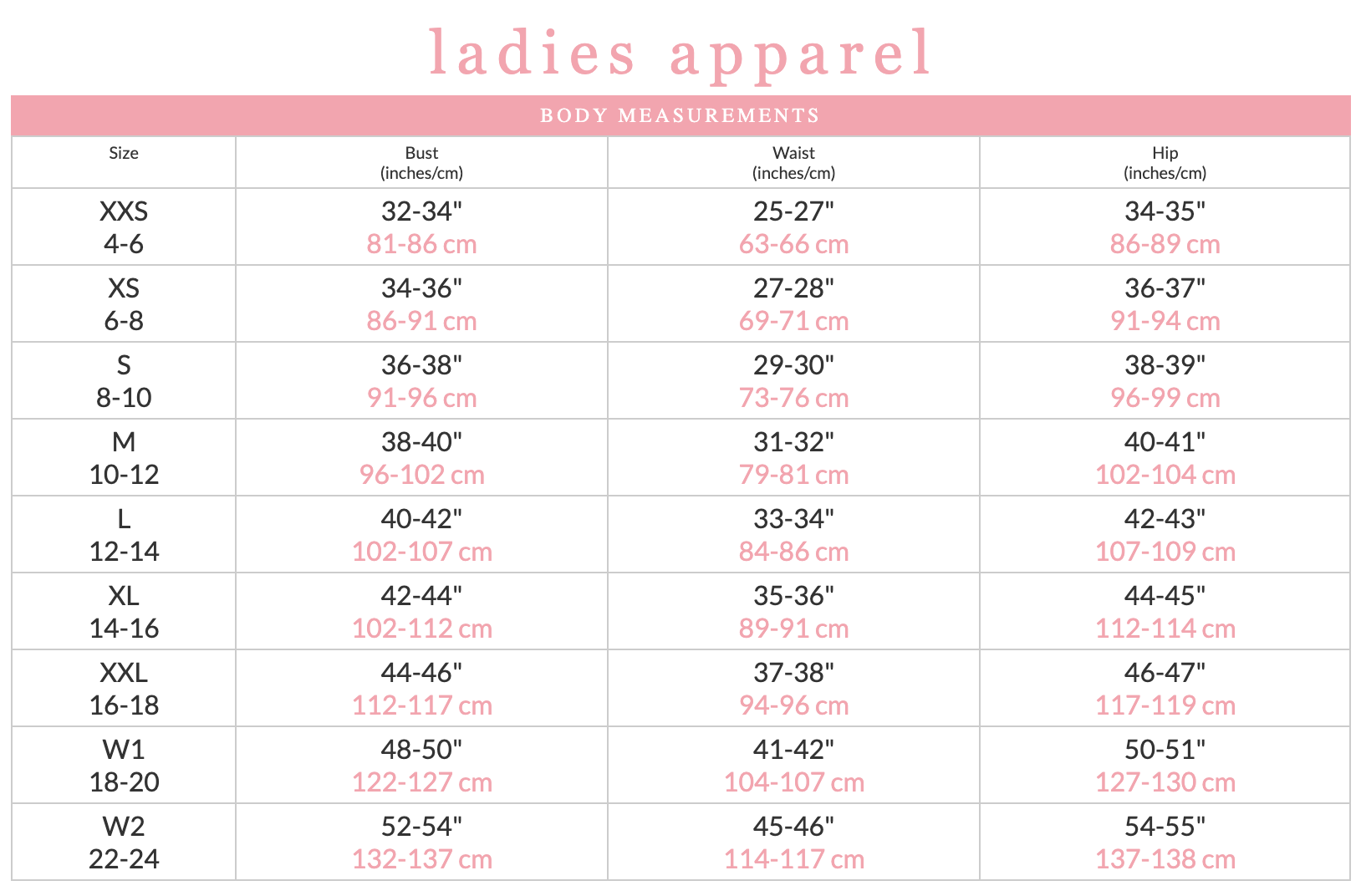Pick the S 8-10 size cell
This screenshot has width=1361, height=896.
click(x=124, y=380)
